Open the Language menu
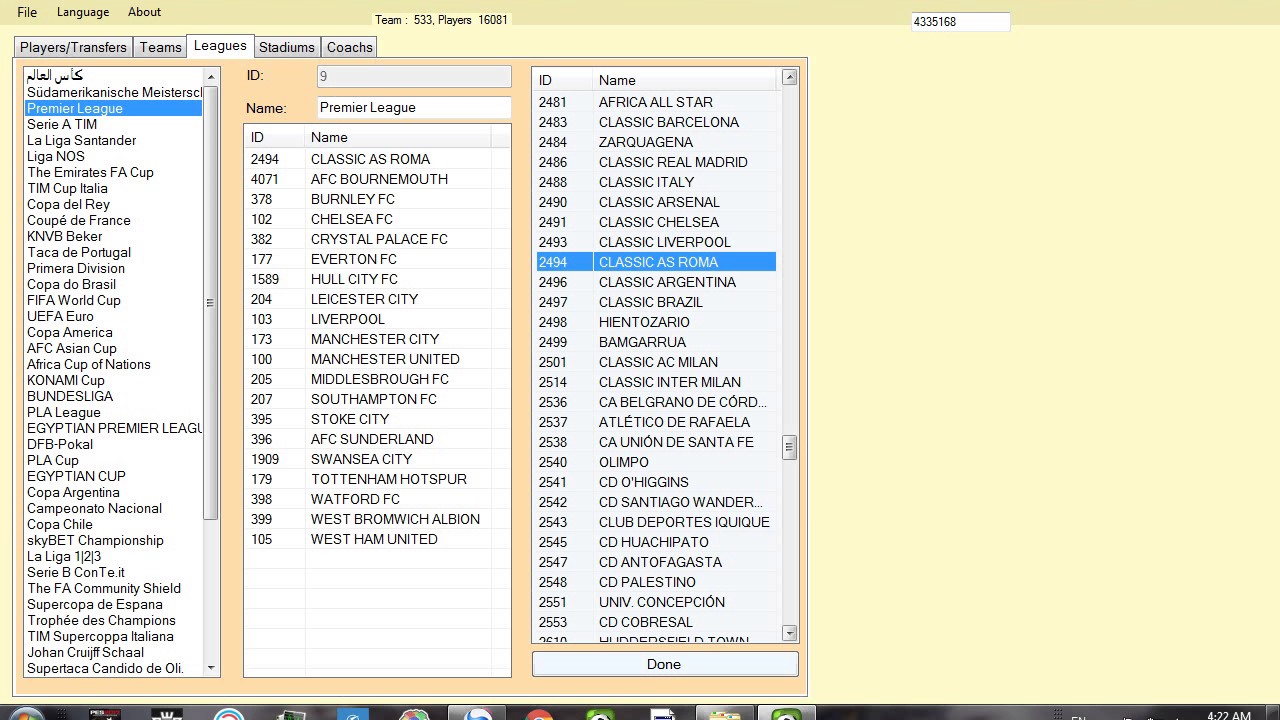The width and height of the screenshot is (1280, 720). pos(83,12)
